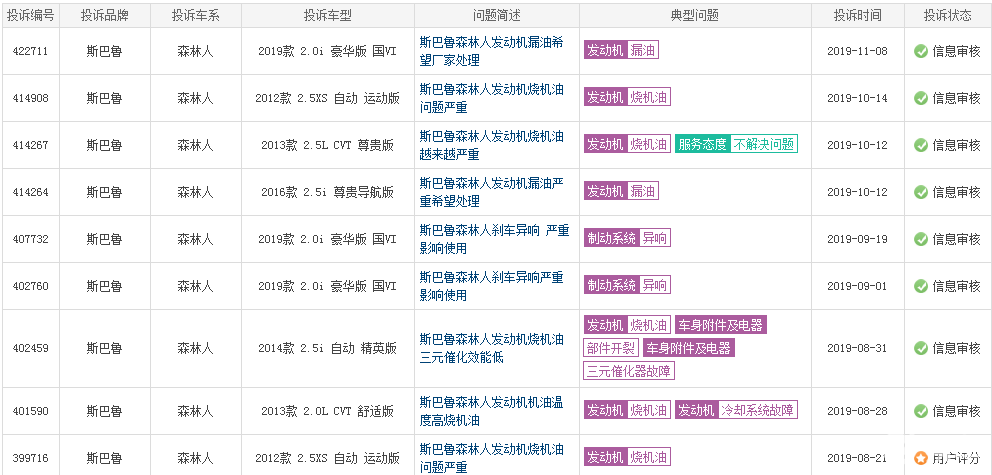This screenshot has height=475, width=992.
Task: Click the 发动机 烧机油 tag in row 401590
Action: 627,410
